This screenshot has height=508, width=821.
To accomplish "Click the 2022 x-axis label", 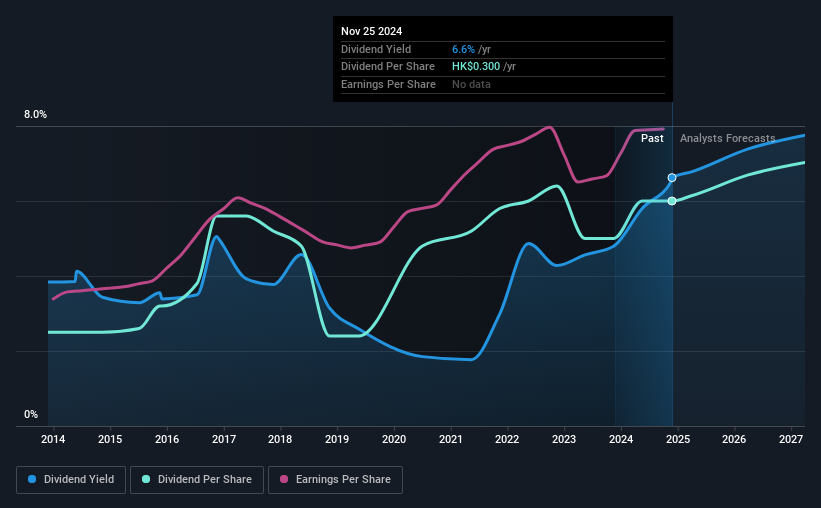I will click(507, 439).
